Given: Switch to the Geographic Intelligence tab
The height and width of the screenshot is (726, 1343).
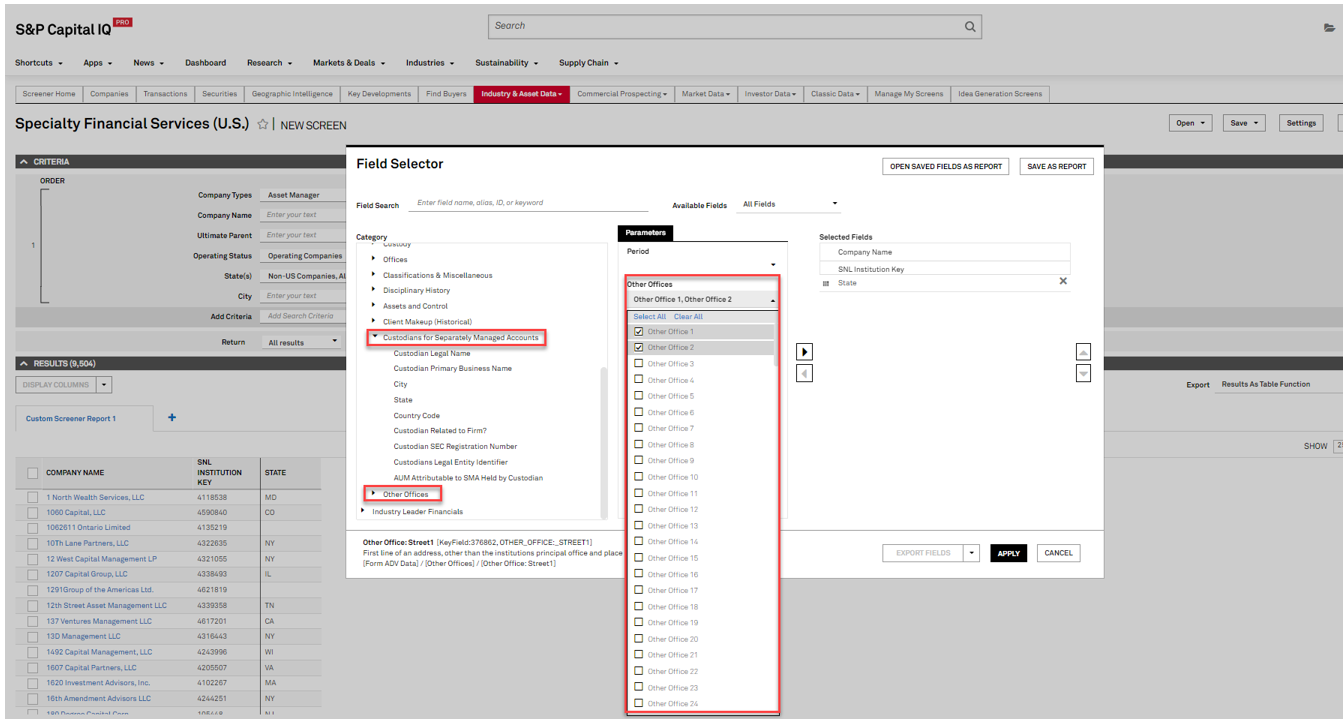Looking at the screenshot, I should (x=292, y=94).
